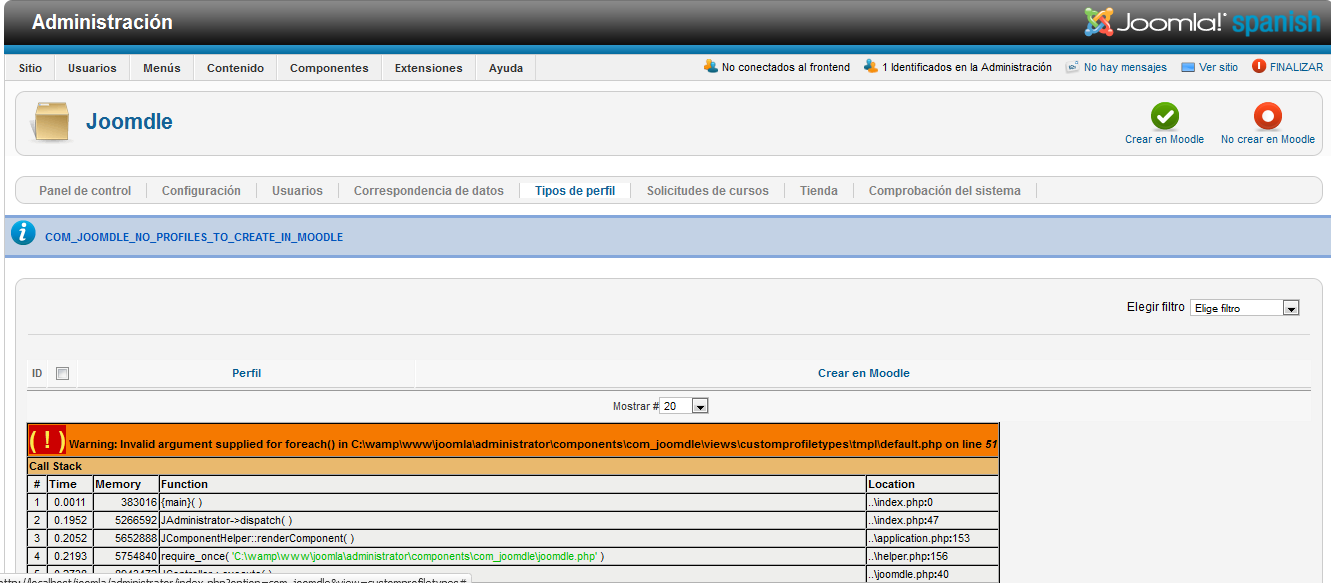Switch to Comprobación del sistema tab
Screen dimensions: 1331x583
tap(944, 190)
